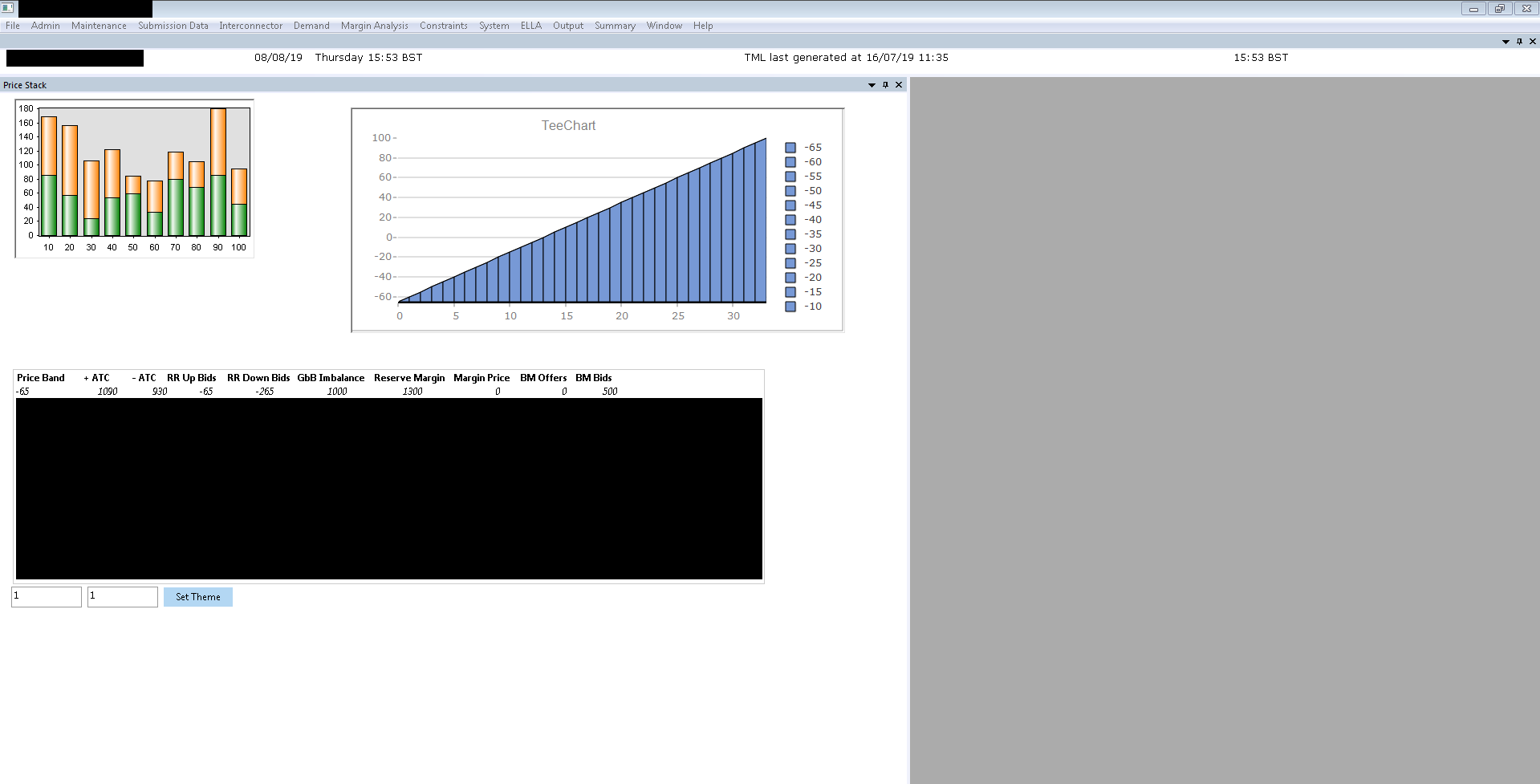Click the -65 legend swatch in TeeChart

coord(790,148)
